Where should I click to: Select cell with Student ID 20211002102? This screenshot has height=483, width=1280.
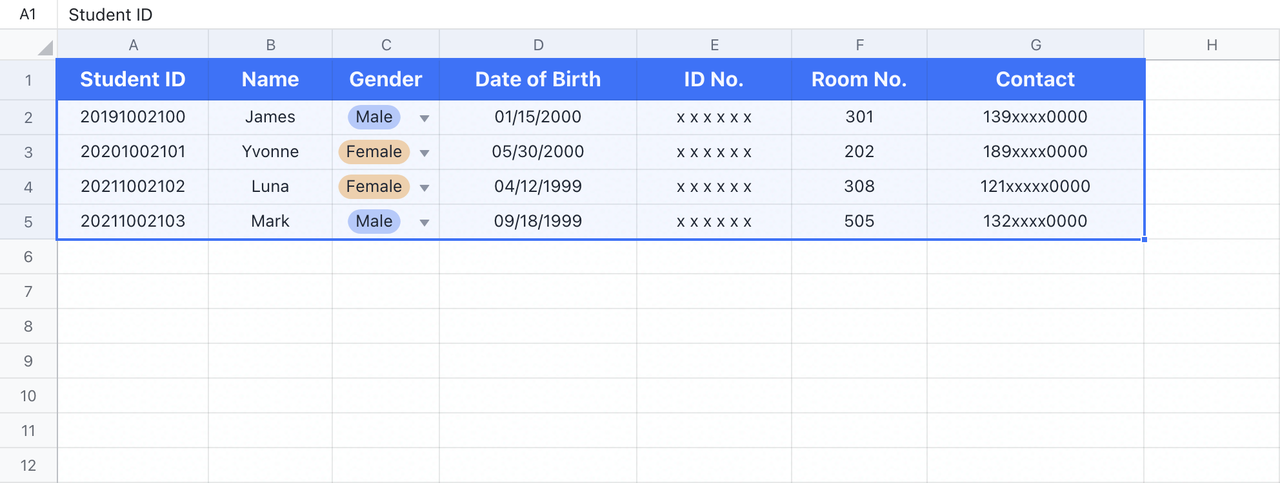[133, 186]
